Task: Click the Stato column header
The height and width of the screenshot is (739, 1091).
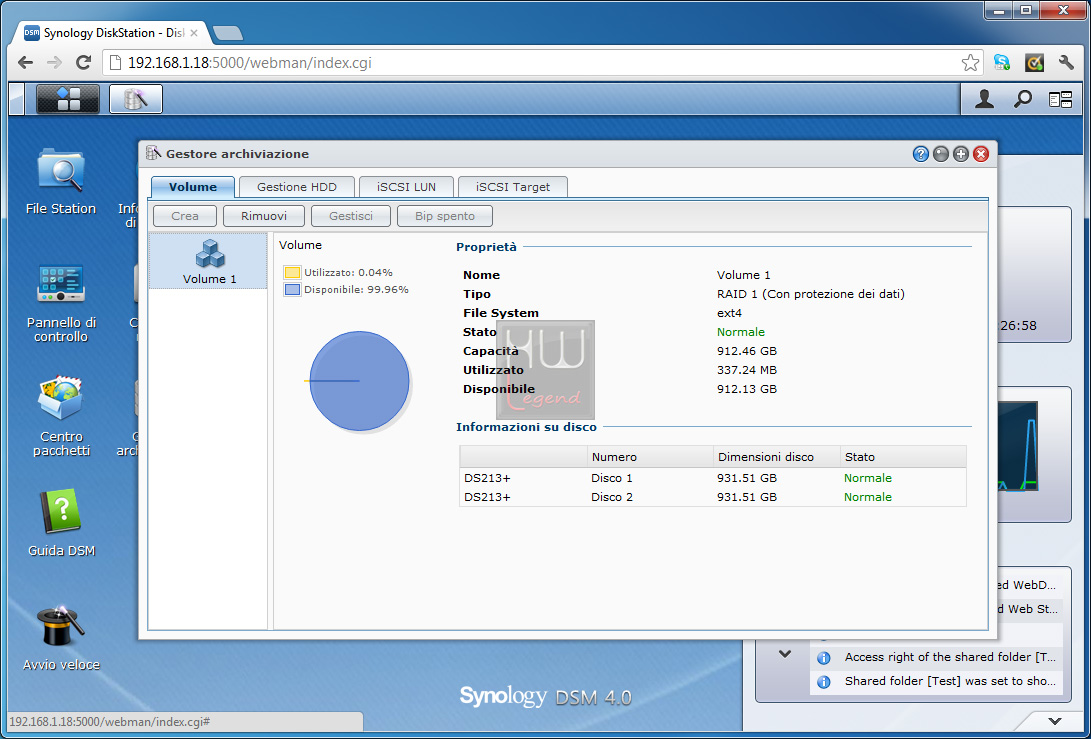Action: tap(903, 456)
